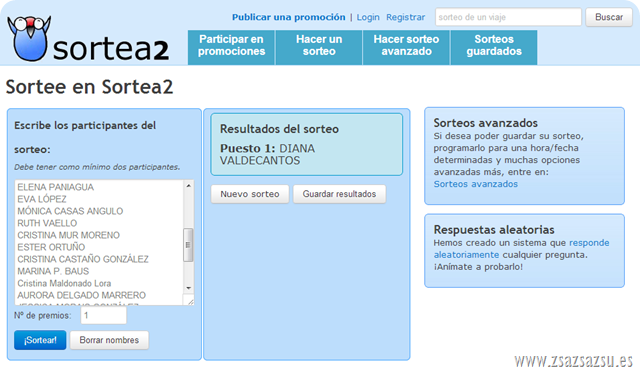Click CRISTINA MUR MORENO in participants list

(68, 235)
